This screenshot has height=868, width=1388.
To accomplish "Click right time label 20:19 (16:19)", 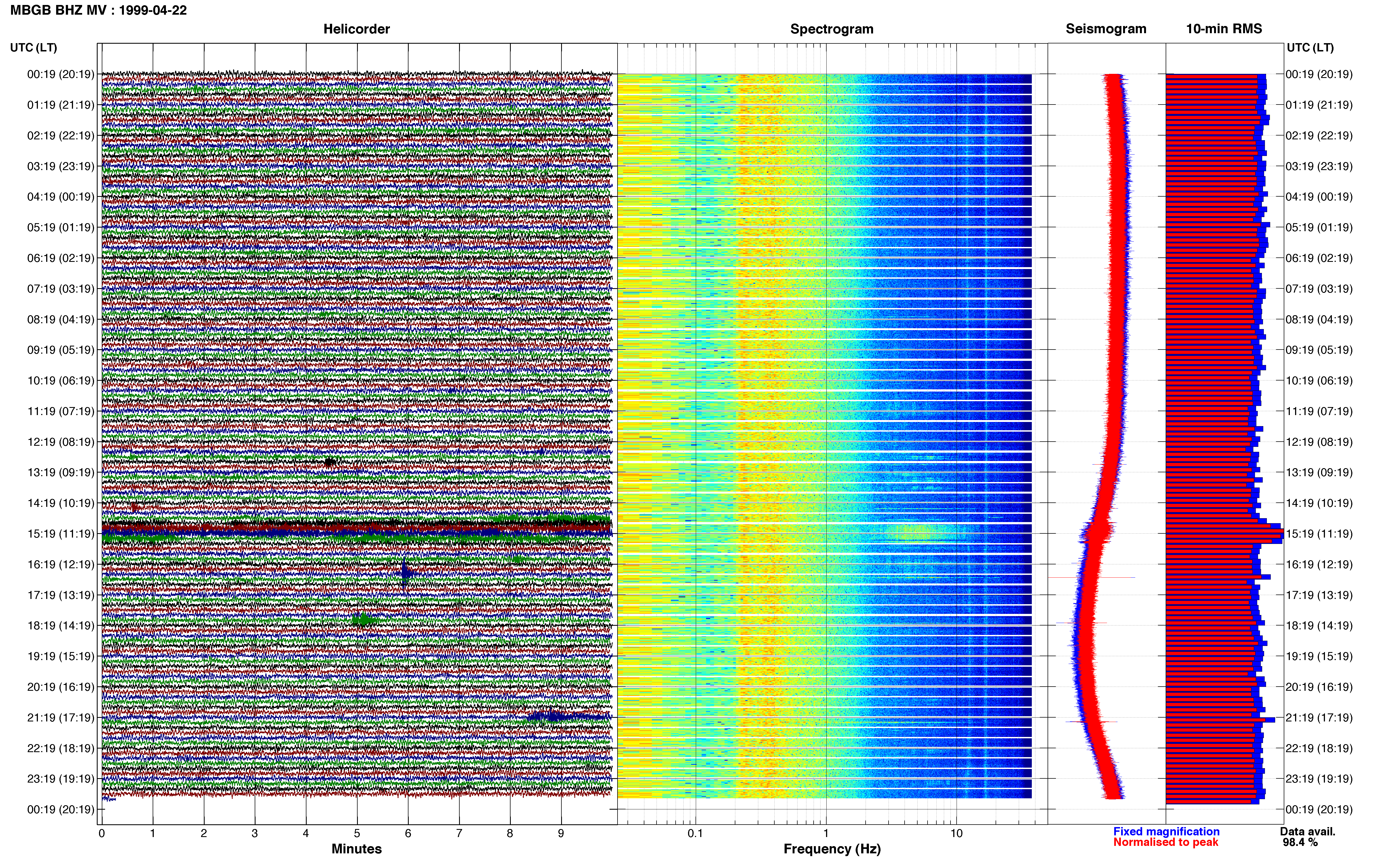I will tap(1319, 687).
